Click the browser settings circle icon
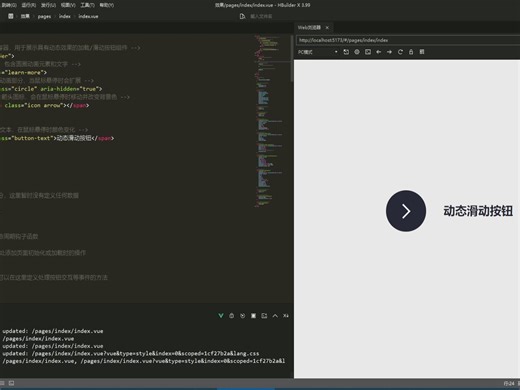The width and height of the screenshot is (520, 390). pos(357,52)
